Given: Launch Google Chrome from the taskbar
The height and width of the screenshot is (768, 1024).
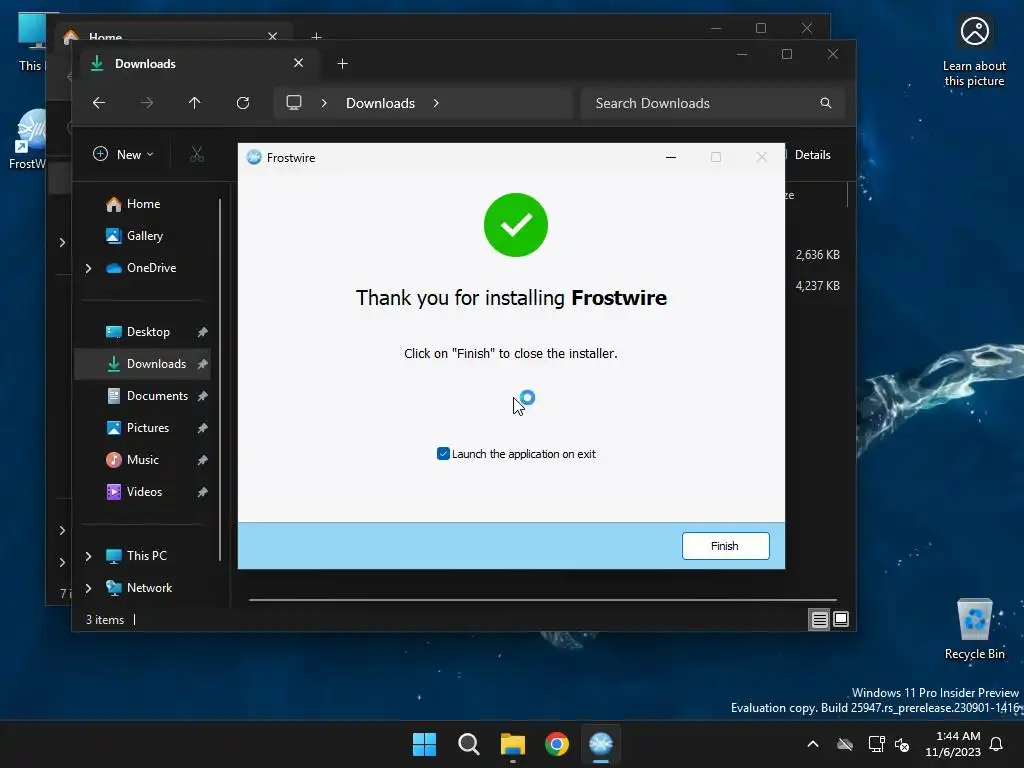Looking at the screenshot, I should pyautogui.click(x=557, y=744).
